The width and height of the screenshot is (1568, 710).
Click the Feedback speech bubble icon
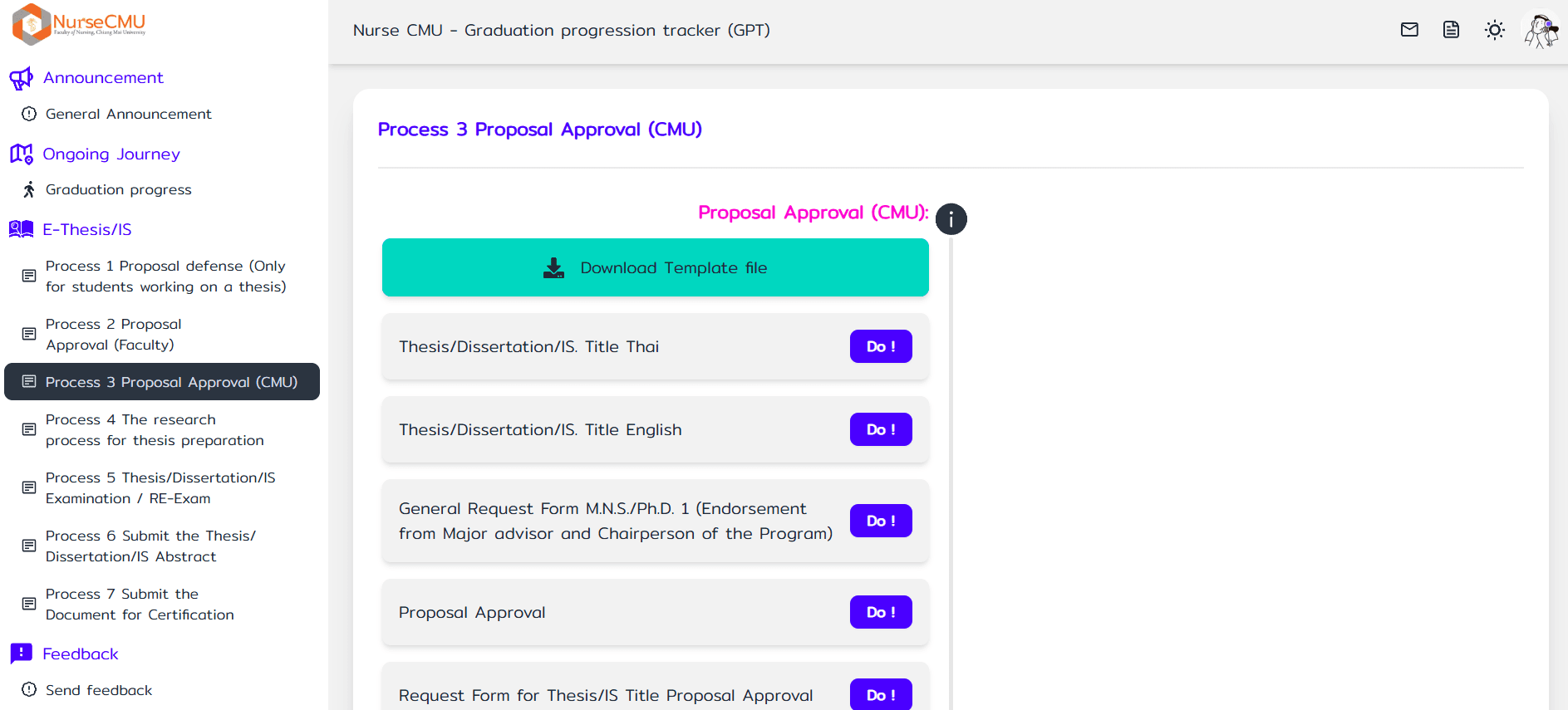[x=21, y=654]
